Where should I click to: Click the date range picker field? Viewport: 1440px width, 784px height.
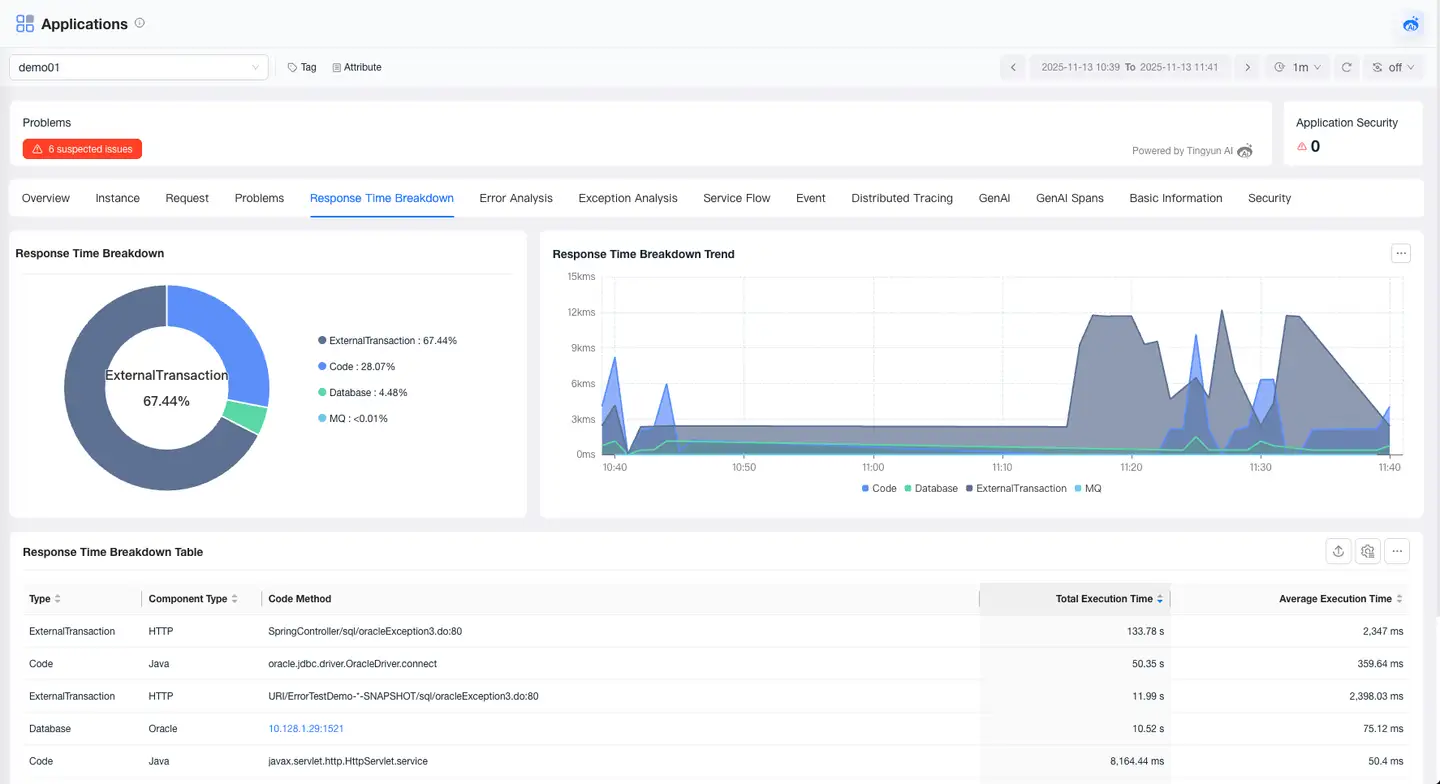pos(1129,67)
